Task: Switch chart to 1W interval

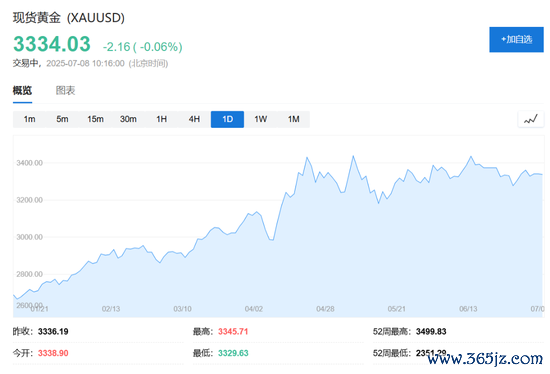Action: click(261, 119)
